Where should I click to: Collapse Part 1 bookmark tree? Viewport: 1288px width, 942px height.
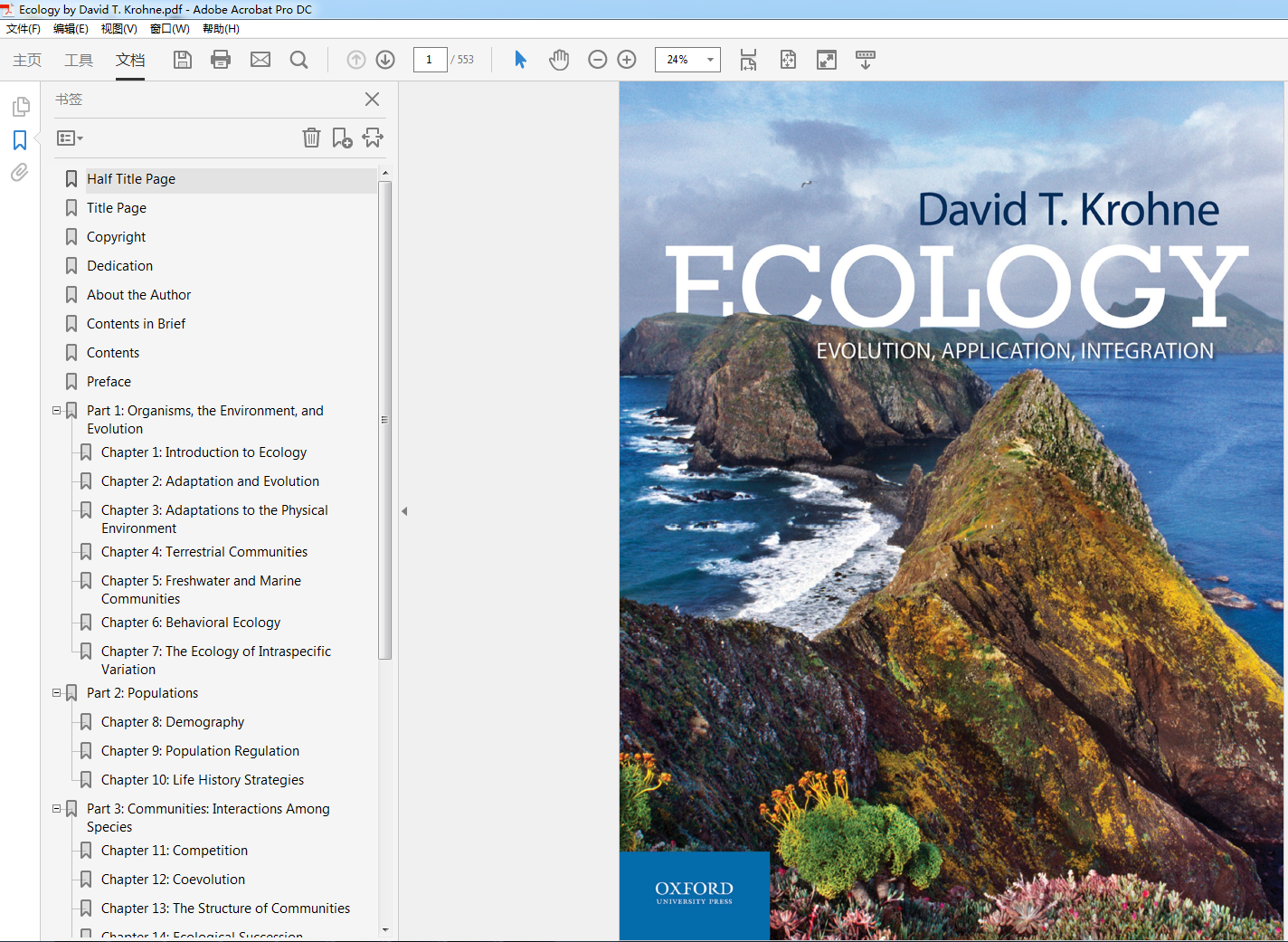coord(56,410)
